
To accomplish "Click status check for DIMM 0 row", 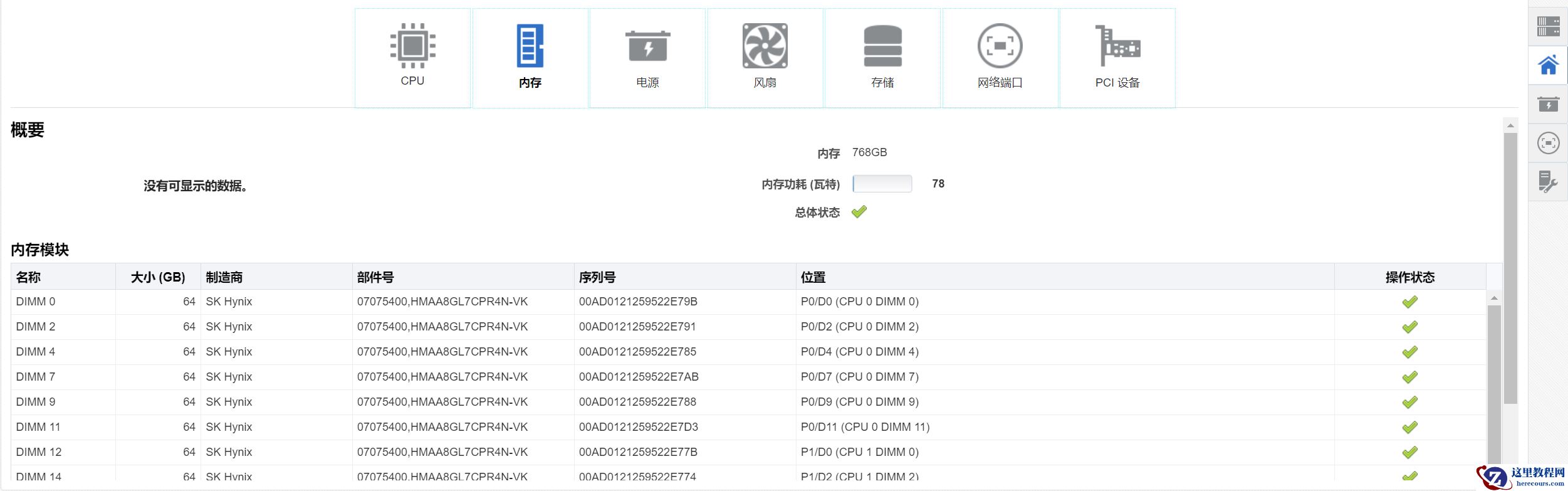I will 1410,302.
